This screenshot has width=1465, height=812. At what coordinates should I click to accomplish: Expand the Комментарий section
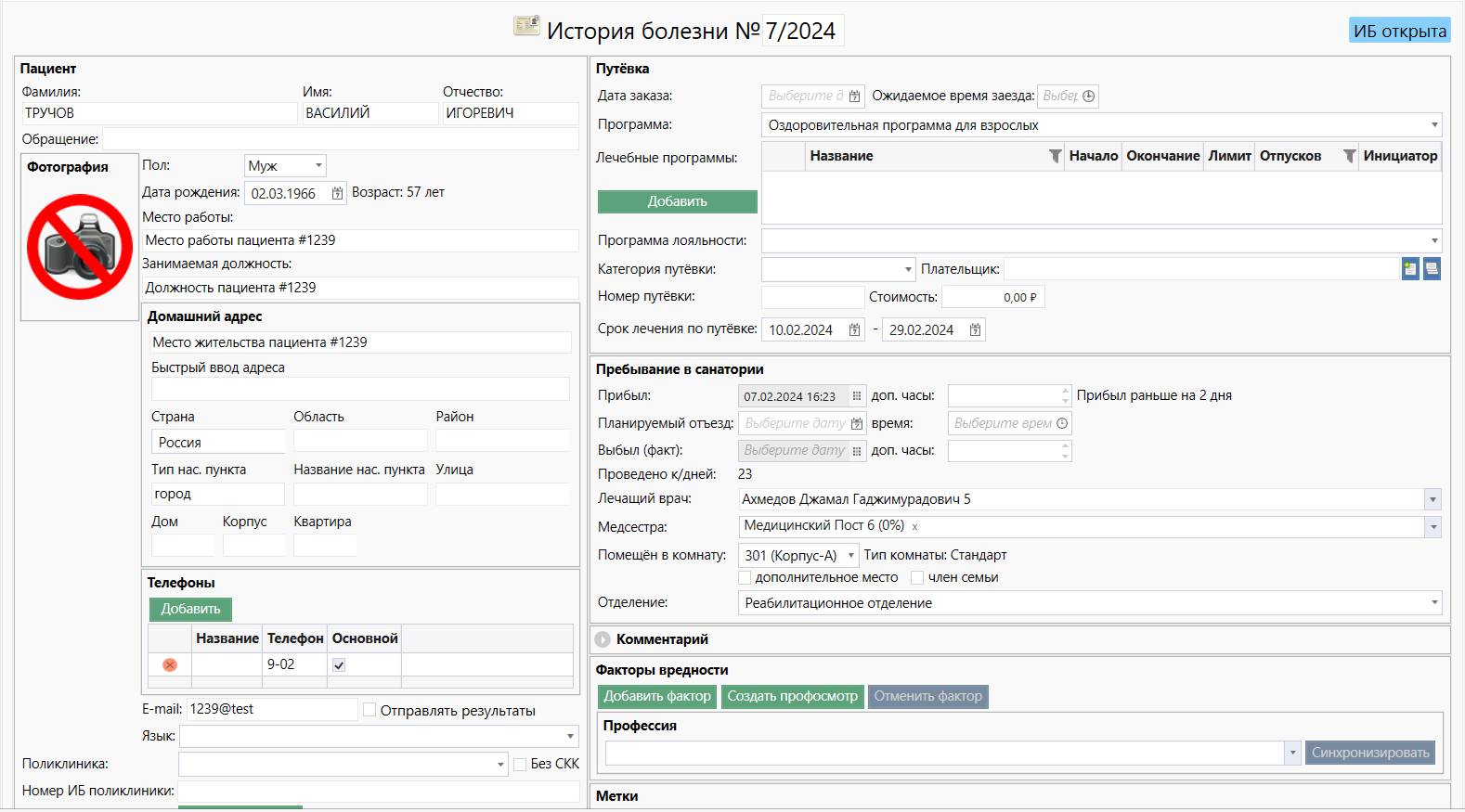pos(603,640)
